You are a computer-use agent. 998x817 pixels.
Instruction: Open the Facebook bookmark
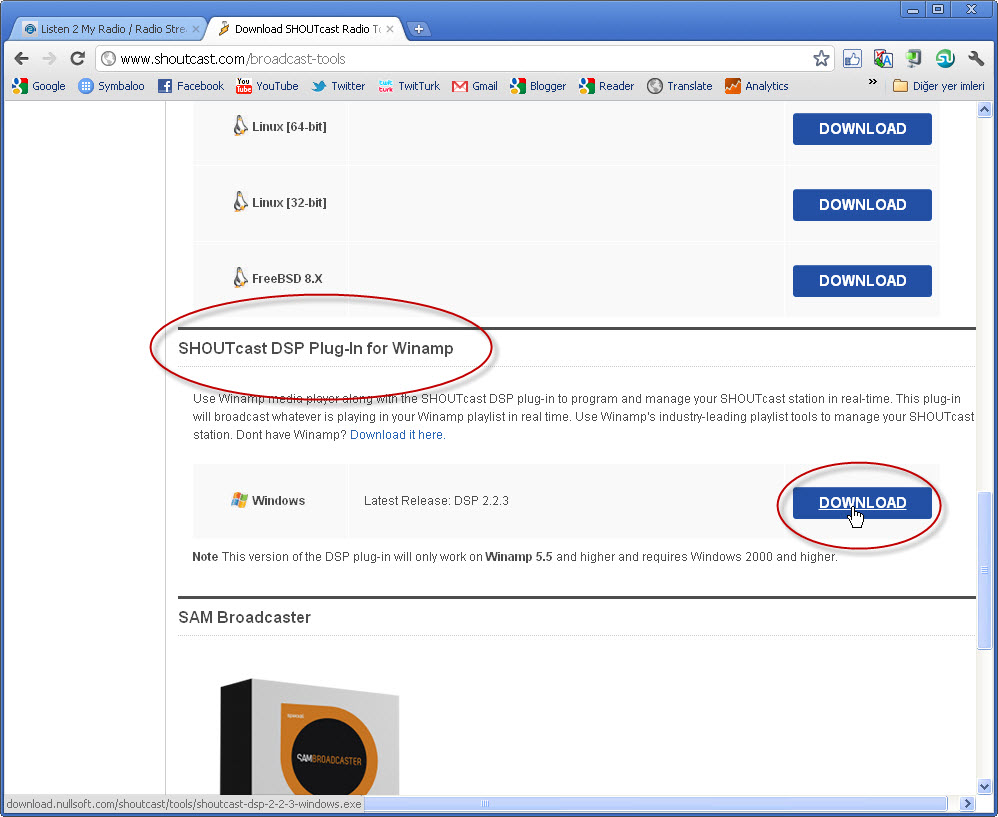point(191,86)
